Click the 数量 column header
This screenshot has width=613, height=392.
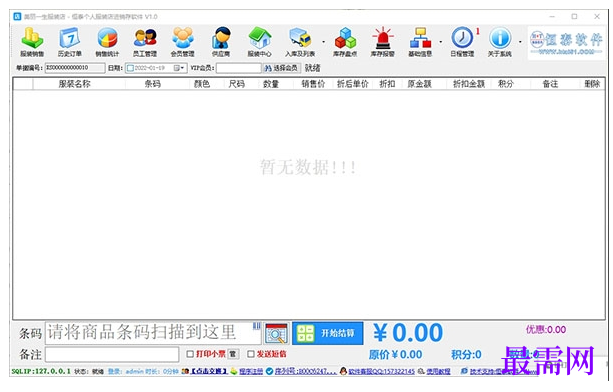coord(271,84)
